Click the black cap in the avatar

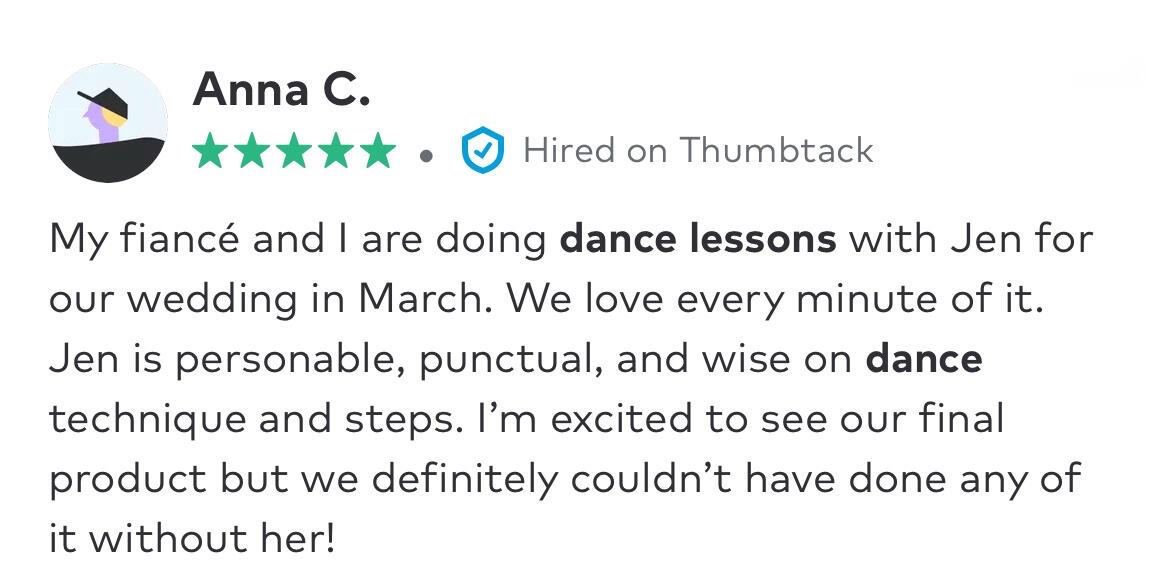104,102
